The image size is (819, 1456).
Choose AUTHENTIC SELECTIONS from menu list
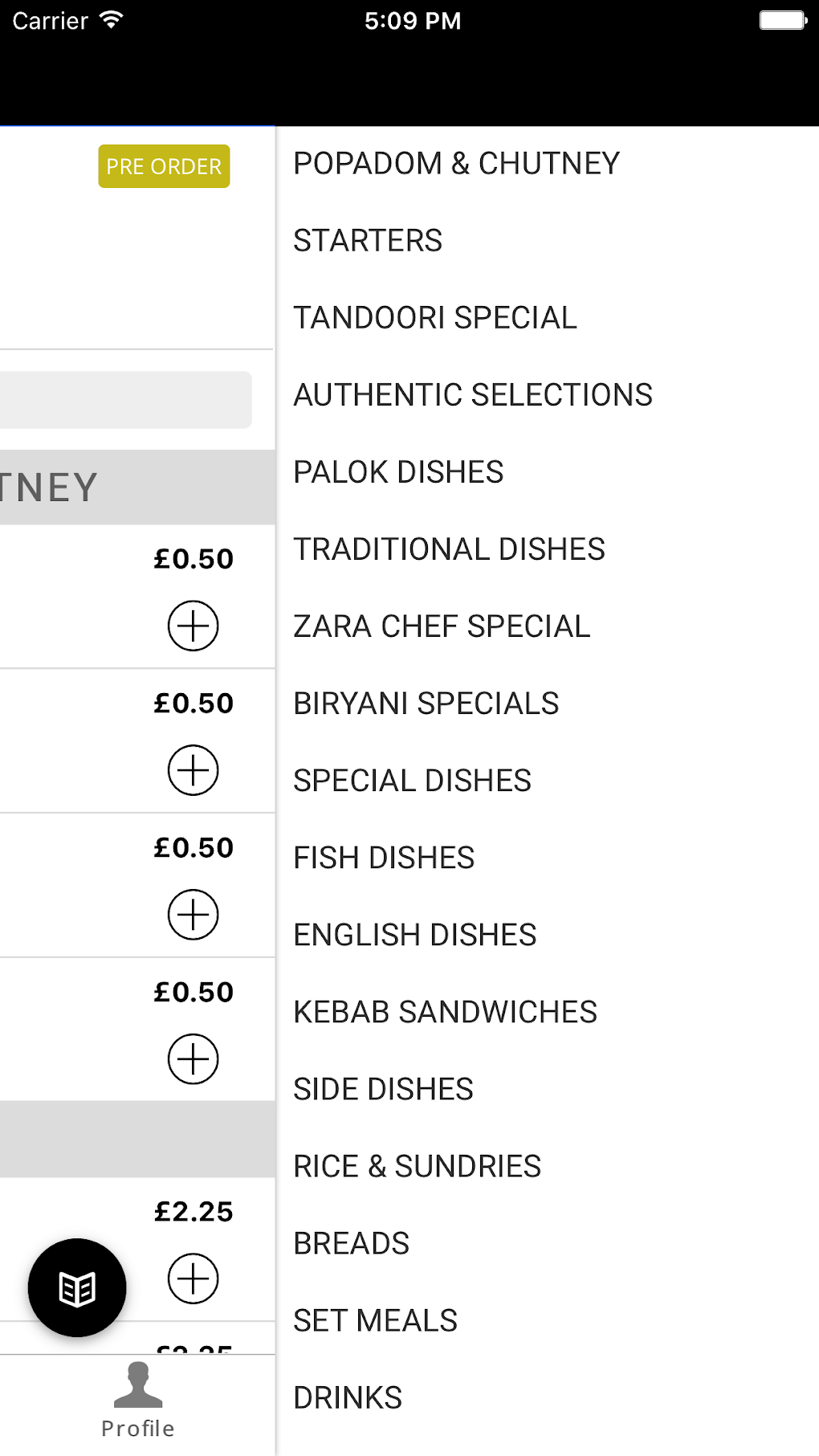tap(473, 395)
